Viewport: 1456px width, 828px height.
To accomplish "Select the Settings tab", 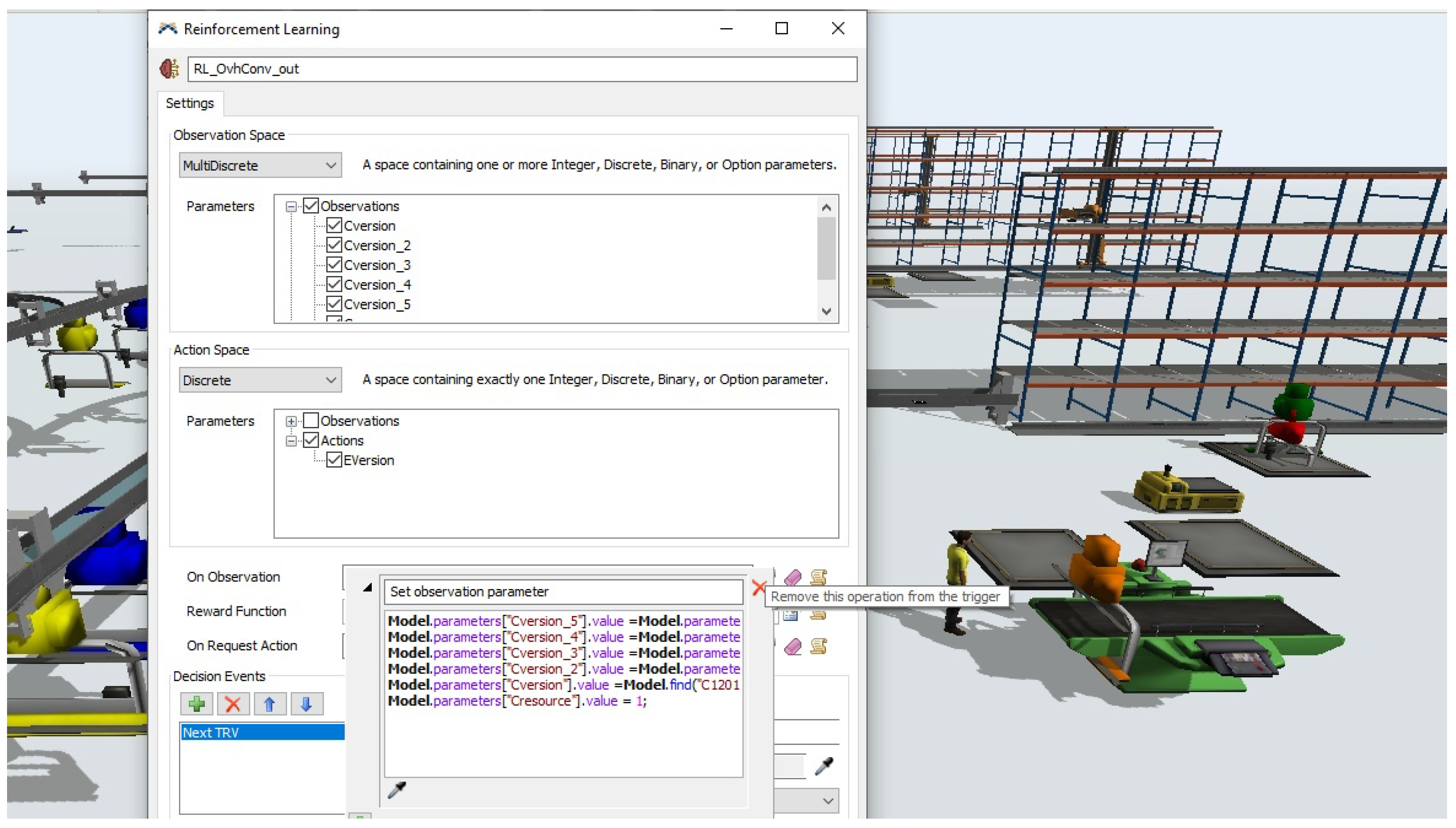I will pos(189,104).
